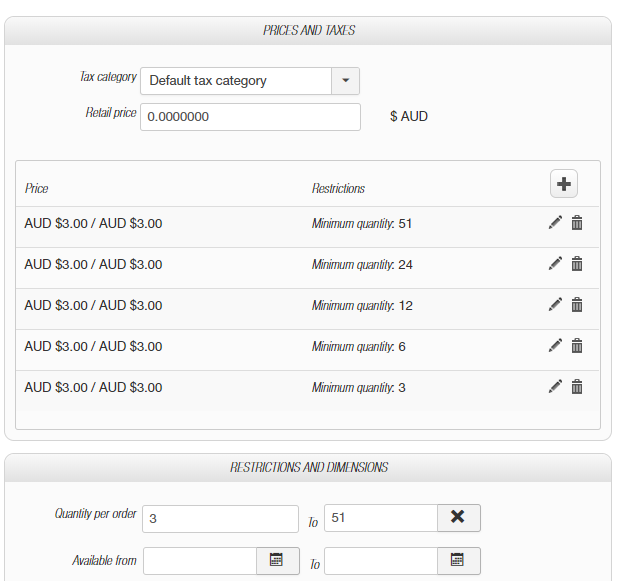Screen dimensions: 618x581
Task: Click the 'Minimum quantity: 12' text
Action: (362, 305)
